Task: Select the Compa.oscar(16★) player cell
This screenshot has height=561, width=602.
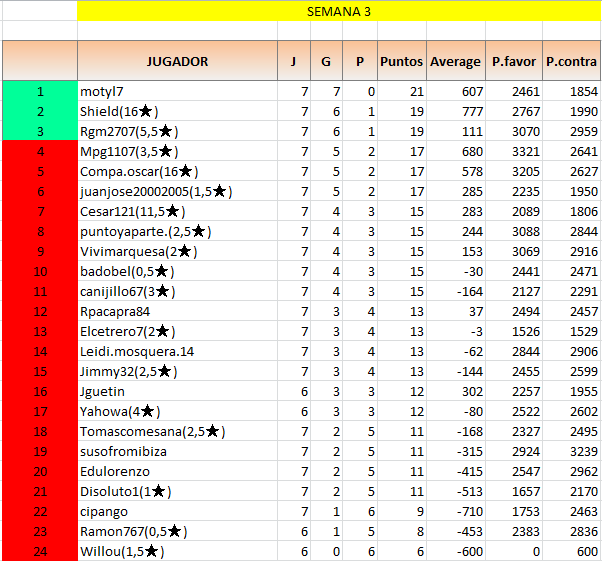Action: pyautogui.click(x=177, y=171)
